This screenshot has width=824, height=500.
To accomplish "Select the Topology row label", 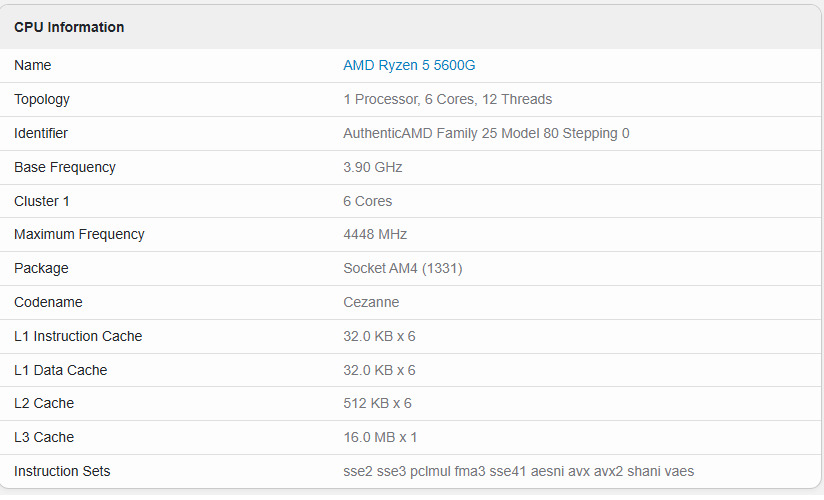I will click(42, 99).
